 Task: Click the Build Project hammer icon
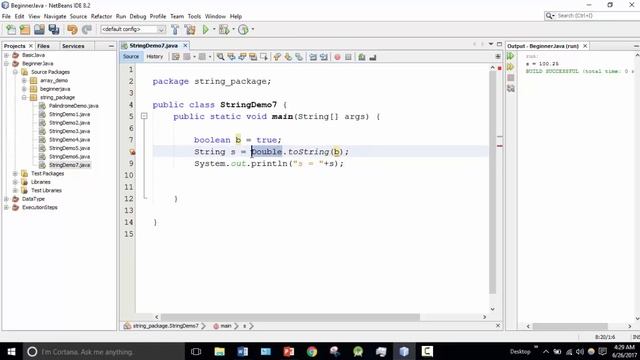[175, 29]
